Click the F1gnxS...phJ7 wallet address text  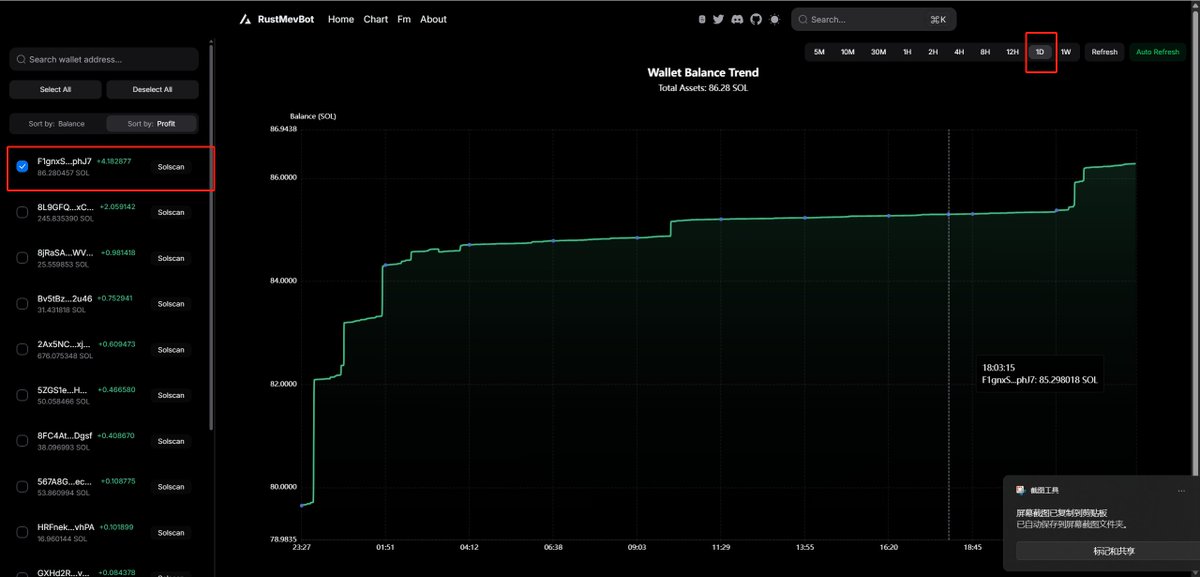point(64,161)
